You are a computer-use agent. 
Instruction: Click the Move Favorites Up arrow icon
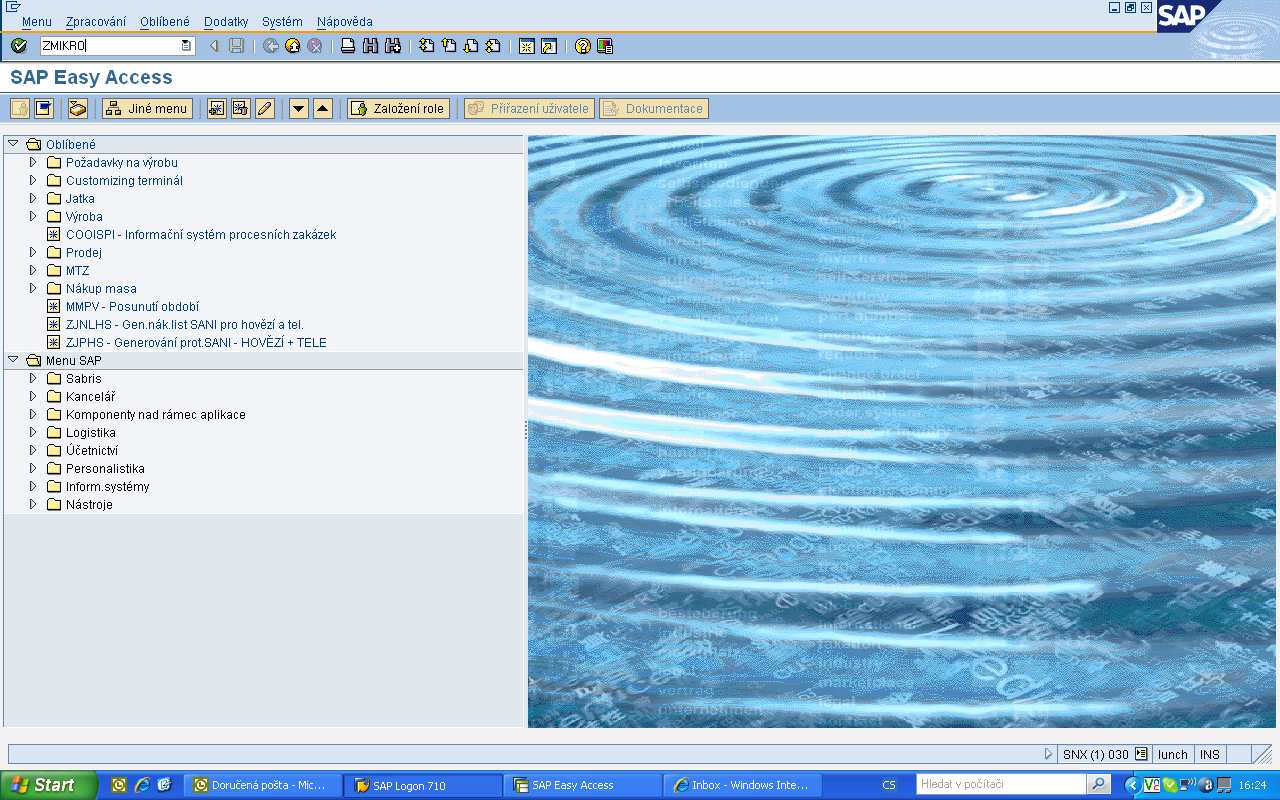322,108
